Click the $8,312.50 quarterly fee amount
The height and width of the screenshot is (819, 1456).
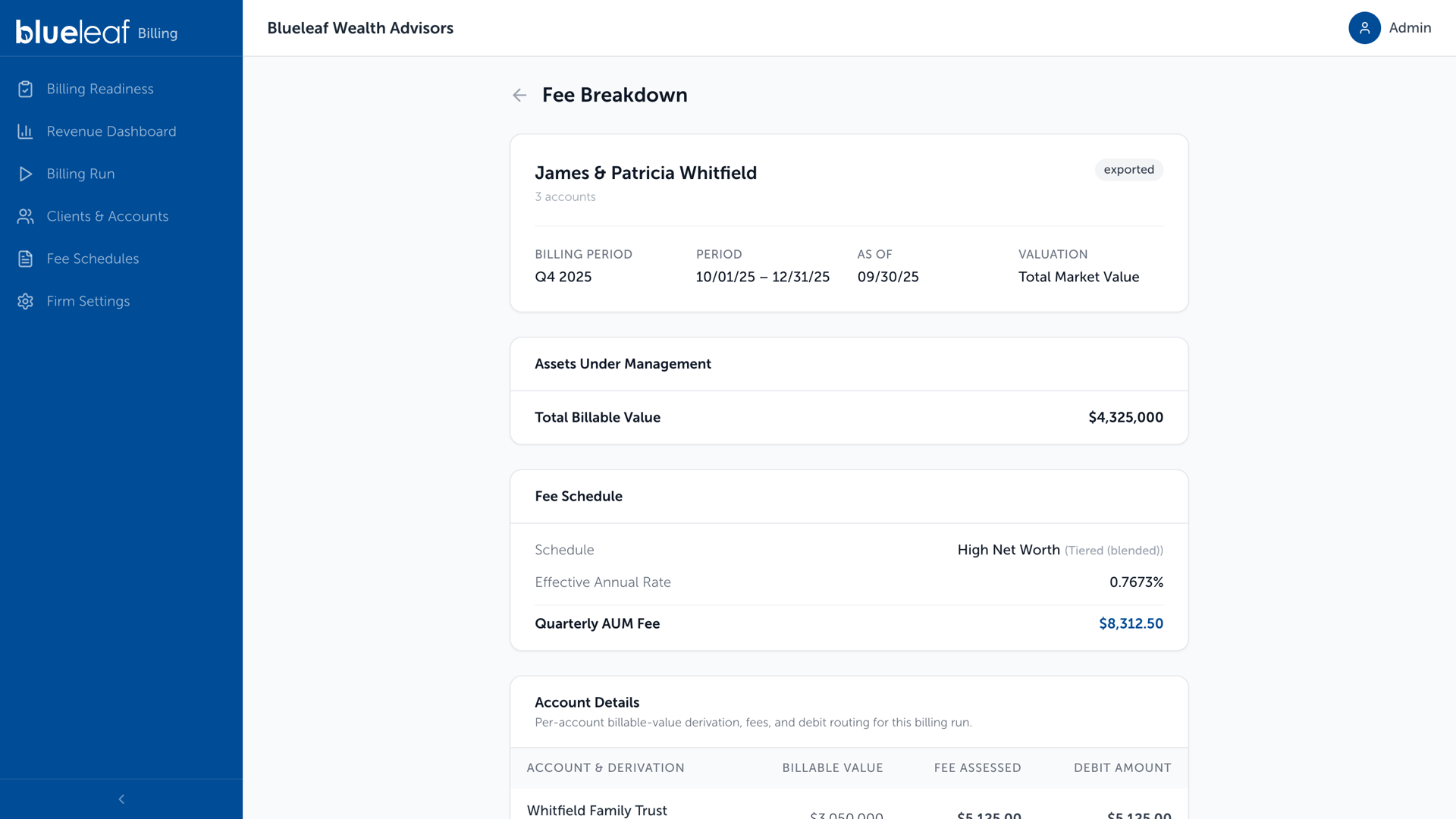(x=1131, y=623)
